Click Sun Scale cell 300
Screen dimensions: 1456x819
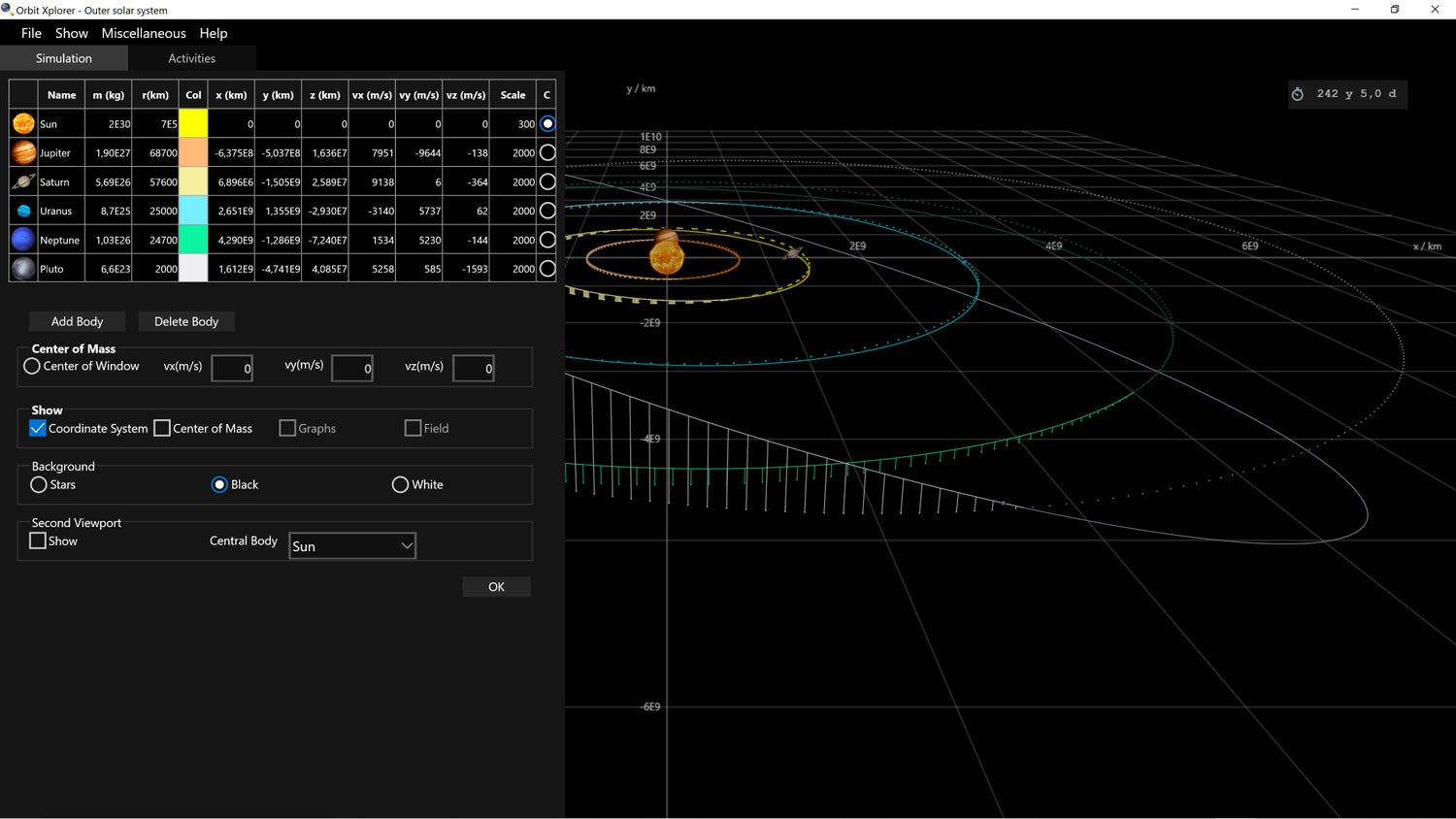click(x=513, y=124)
